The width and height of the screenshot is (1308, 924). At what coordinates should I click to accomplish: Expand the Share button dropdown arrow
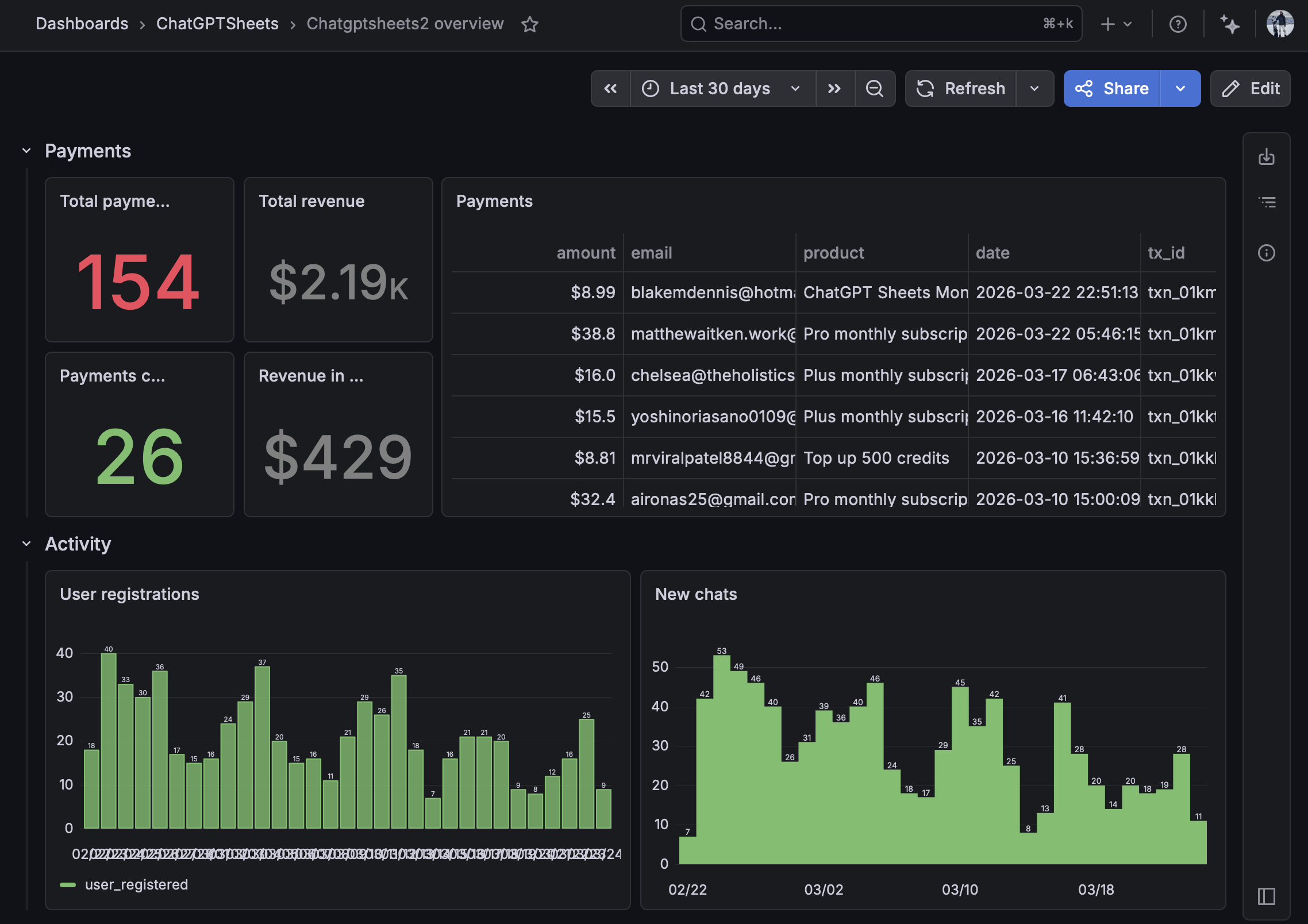coord(1180,88)
